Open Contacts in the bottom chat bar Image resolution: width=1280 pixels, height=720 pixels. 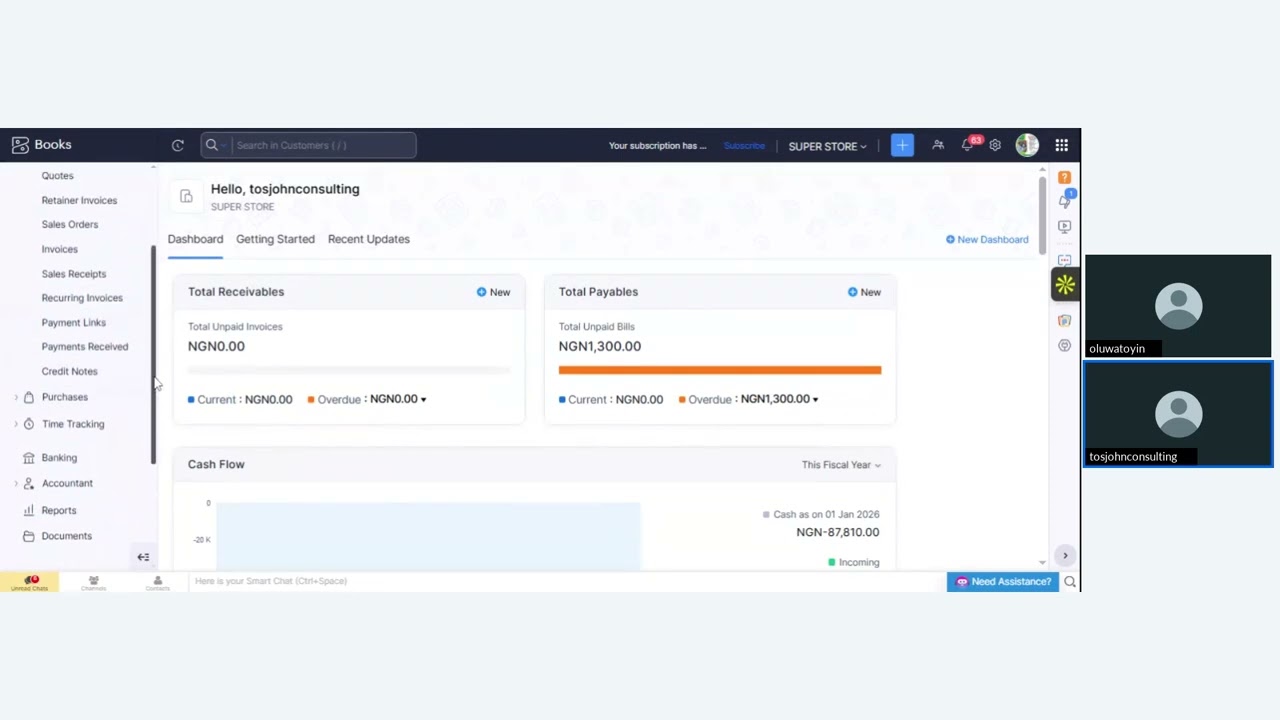coord(157,582)
